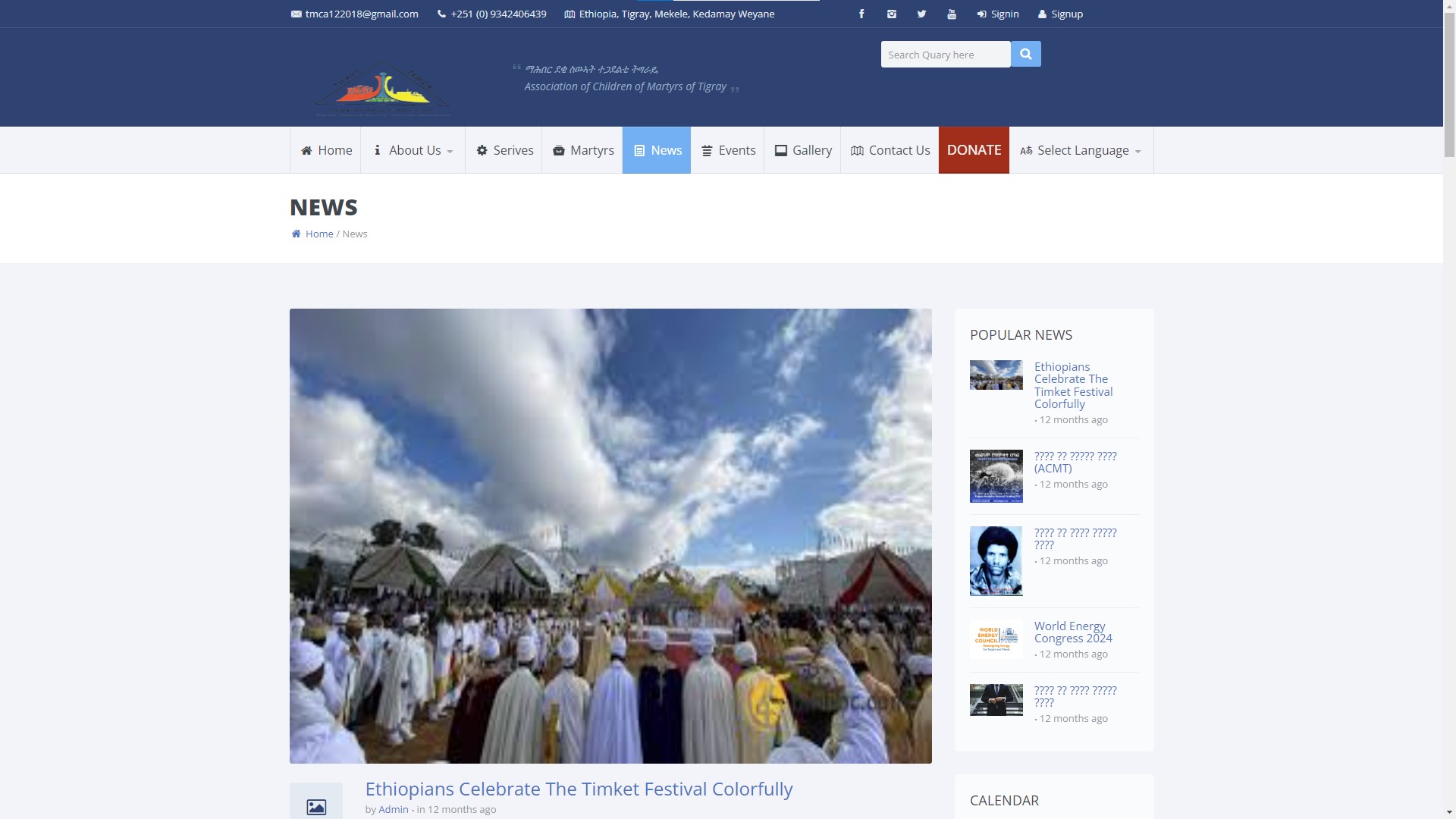The width and height of the screenshot is (1456, 819).
Task: Expand the About Us dropdown
Action: (x=413, y=150)
